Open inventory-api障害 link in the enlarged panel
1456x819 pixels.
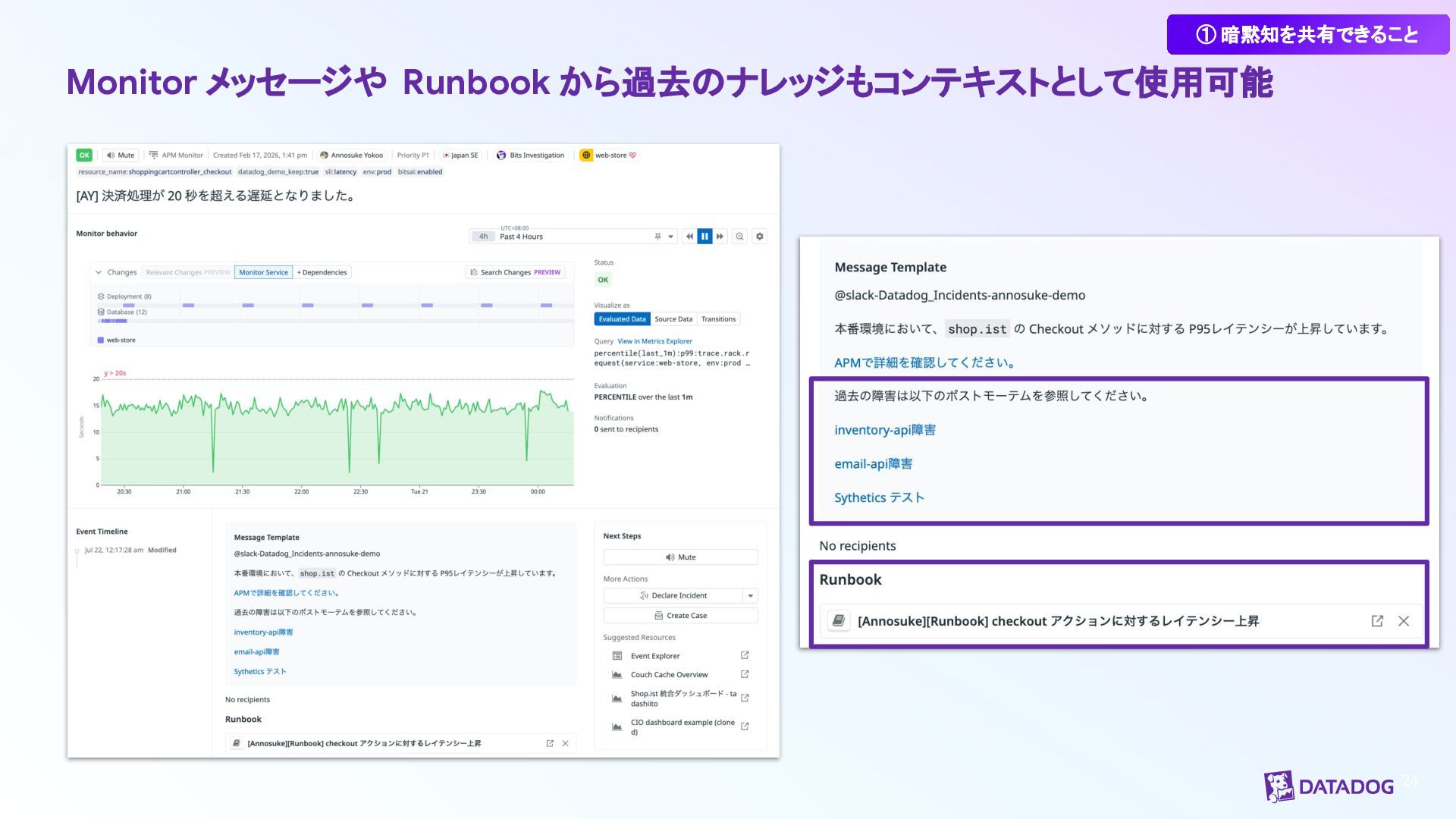coord(885,430)
